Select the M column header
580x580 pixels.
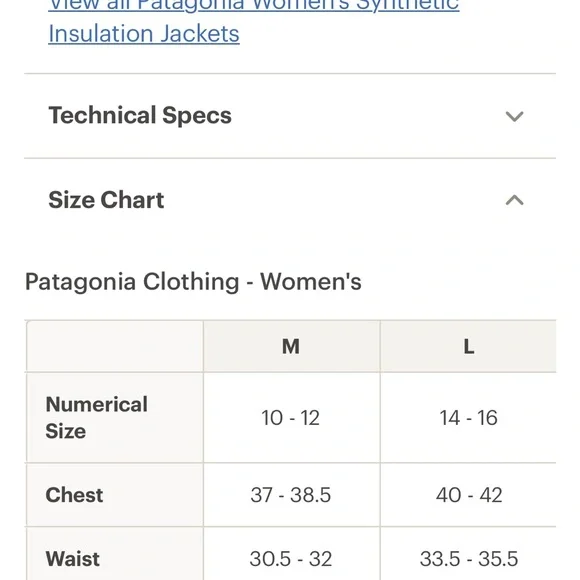[291, 346]
